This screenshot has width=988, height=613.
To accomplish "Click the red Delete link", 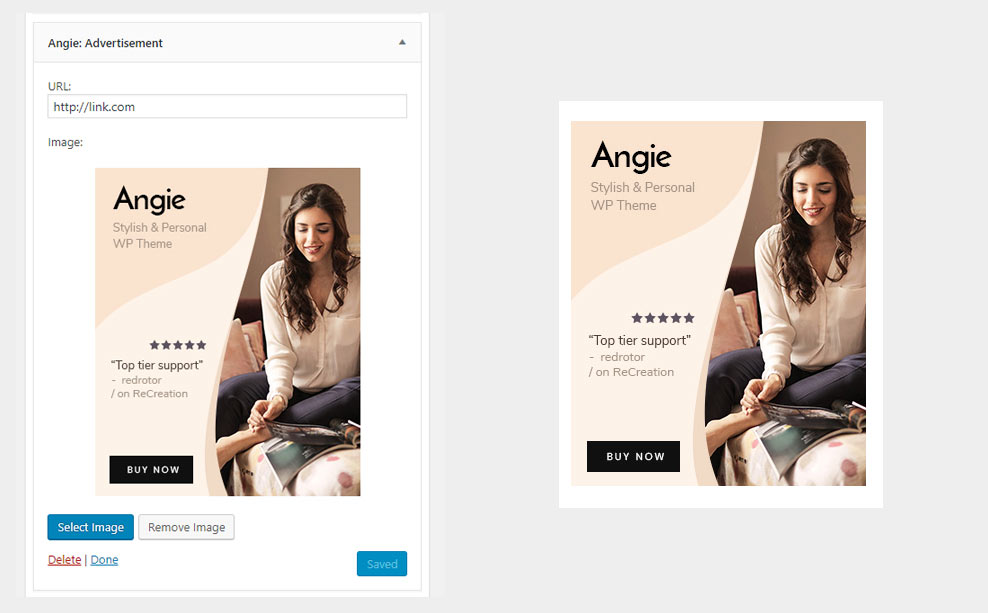I will pyautogui.click(x=64, y=560).
